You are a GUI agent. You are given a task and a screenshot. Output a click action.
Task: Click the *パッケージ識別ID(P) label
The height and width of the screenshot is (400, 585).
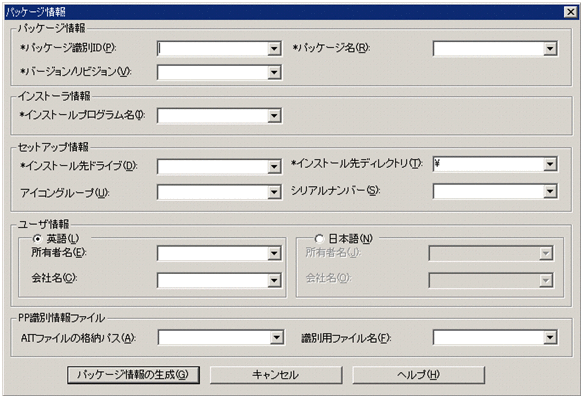68,48
